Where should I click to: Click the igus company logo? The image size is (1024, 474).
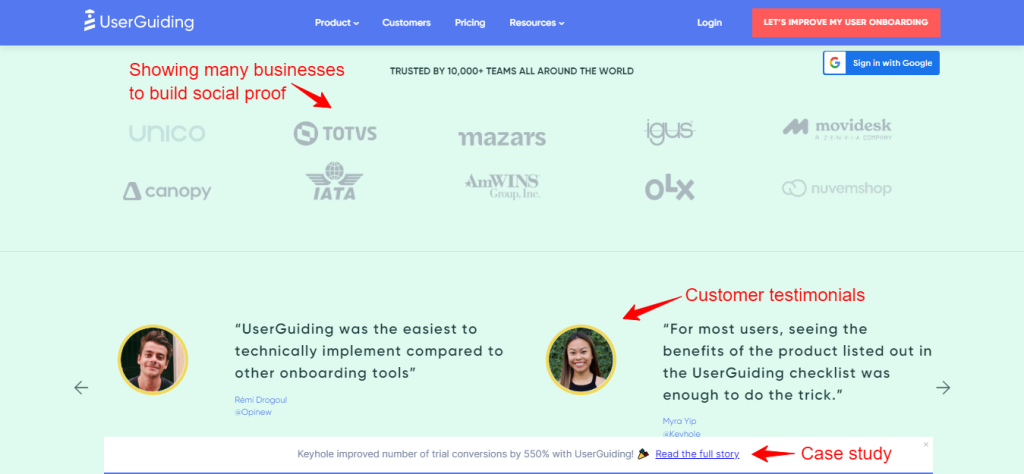coord(669,132)
